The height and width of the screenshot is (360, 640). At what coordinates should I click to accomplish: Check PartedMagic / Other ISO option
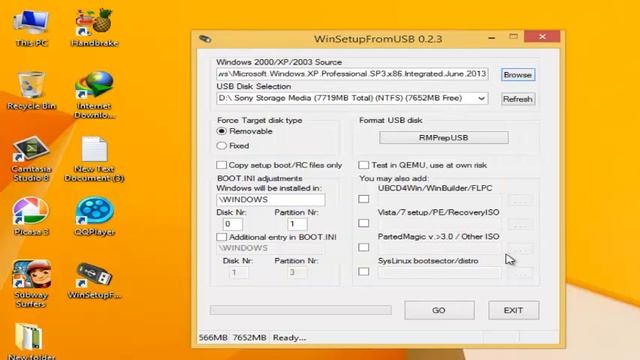point(363,247)
